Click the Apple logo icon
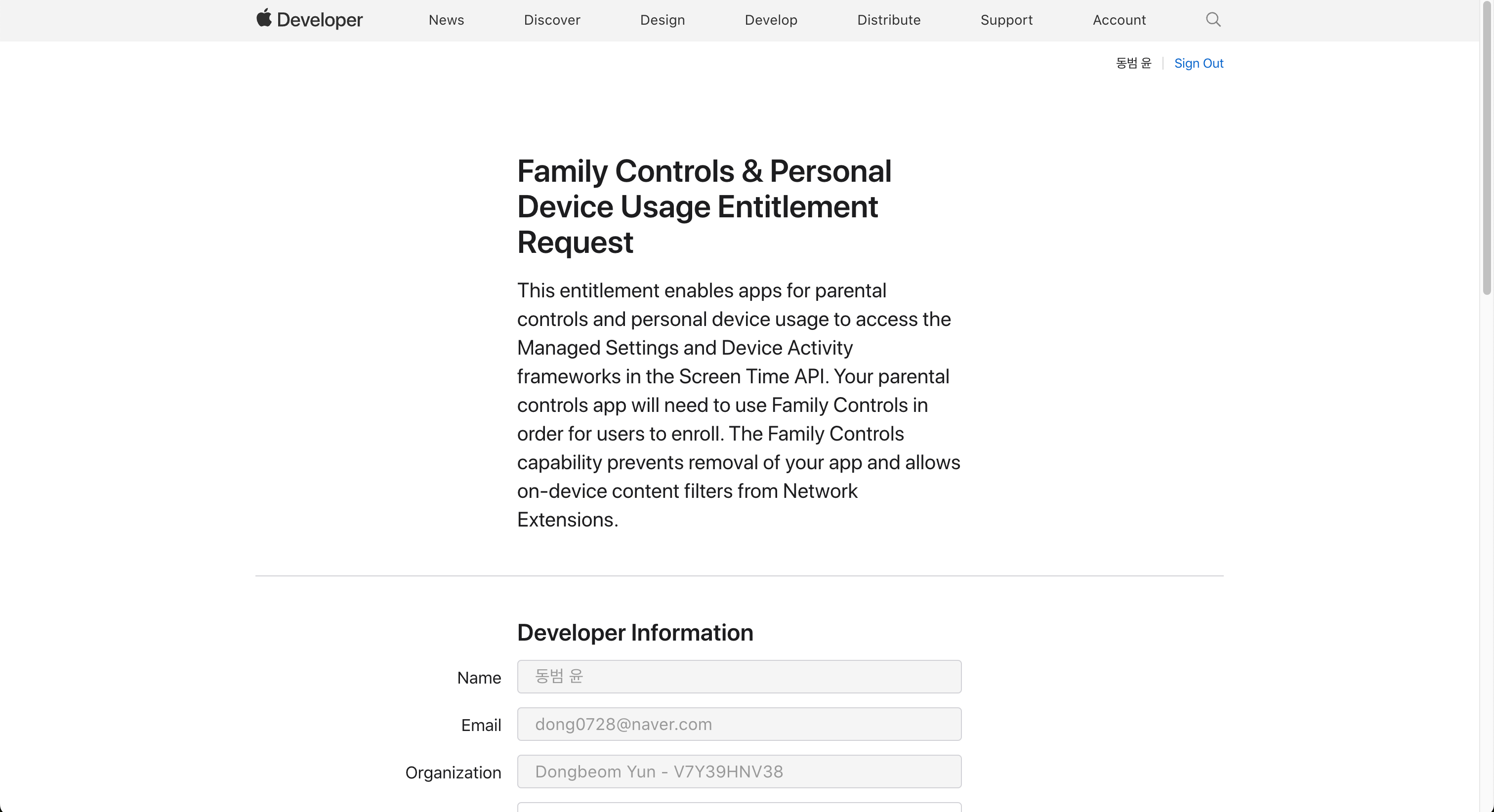 (x=264, y=18)
